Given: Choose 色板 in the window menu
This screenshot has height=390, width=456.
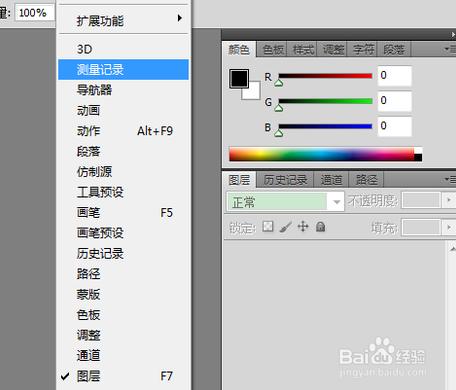Looking at the screenshot, I should pyautogui.click(x=123, y=315).
